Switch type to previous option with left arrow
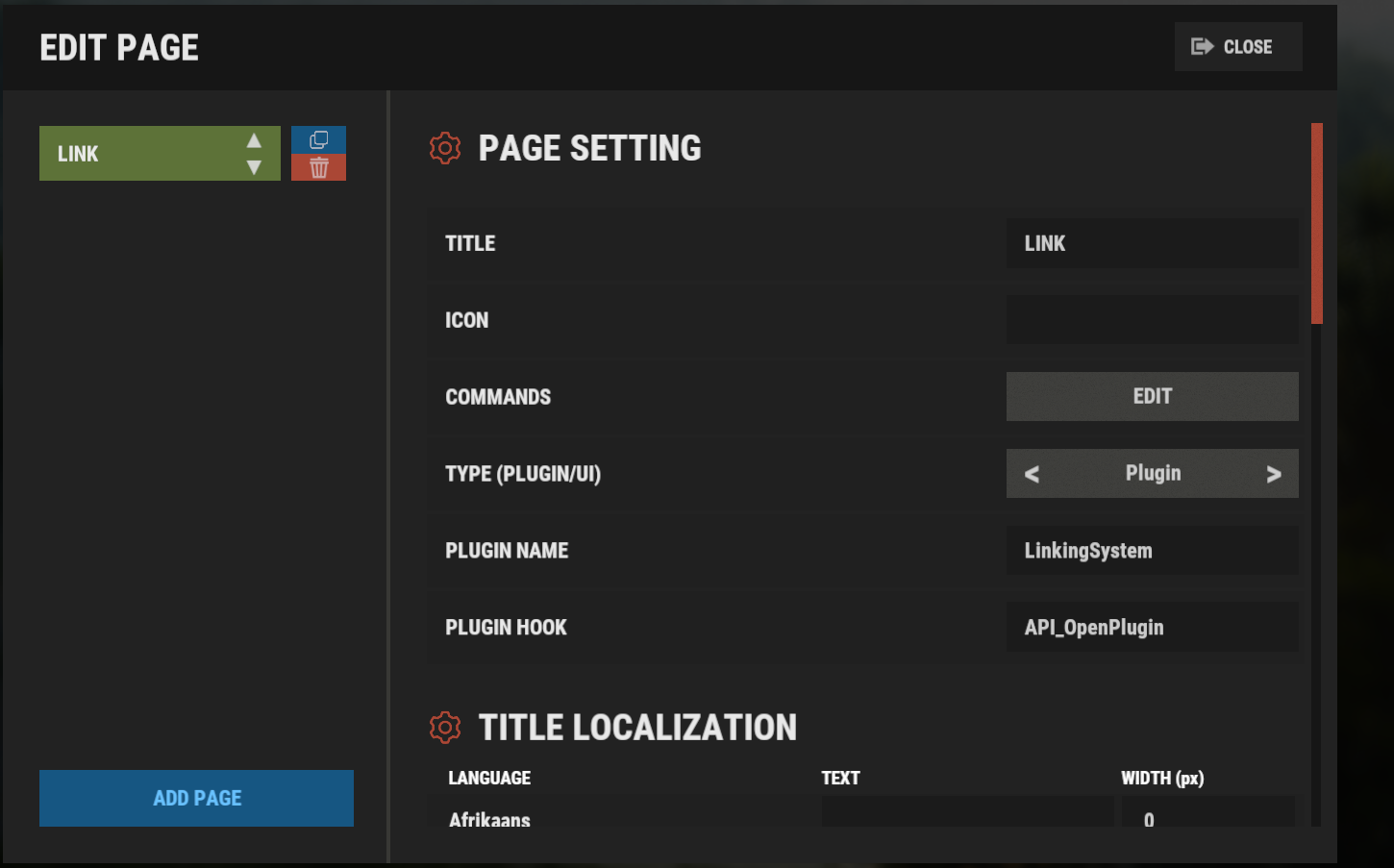 [1032, 474]
